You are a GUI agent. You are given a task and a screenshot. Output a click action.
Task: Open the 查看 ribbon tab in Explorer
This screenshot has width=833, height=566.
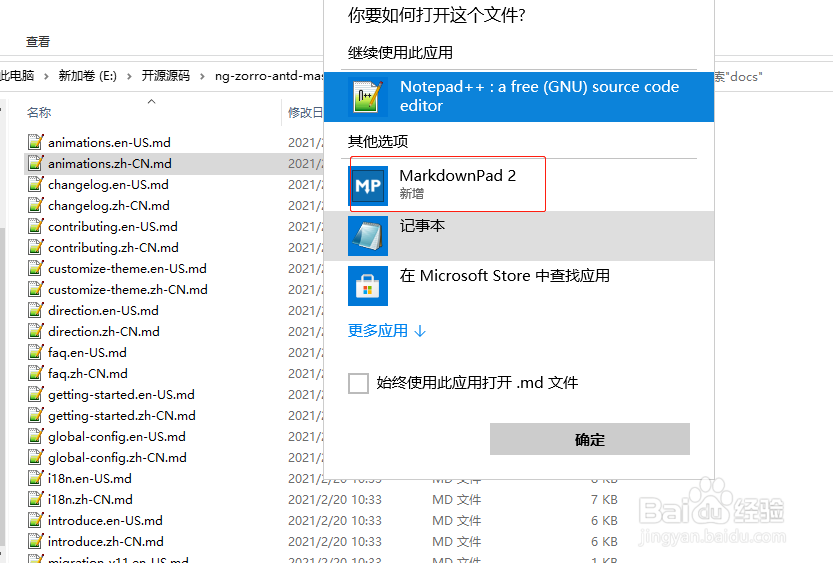(x=38, y=41)
